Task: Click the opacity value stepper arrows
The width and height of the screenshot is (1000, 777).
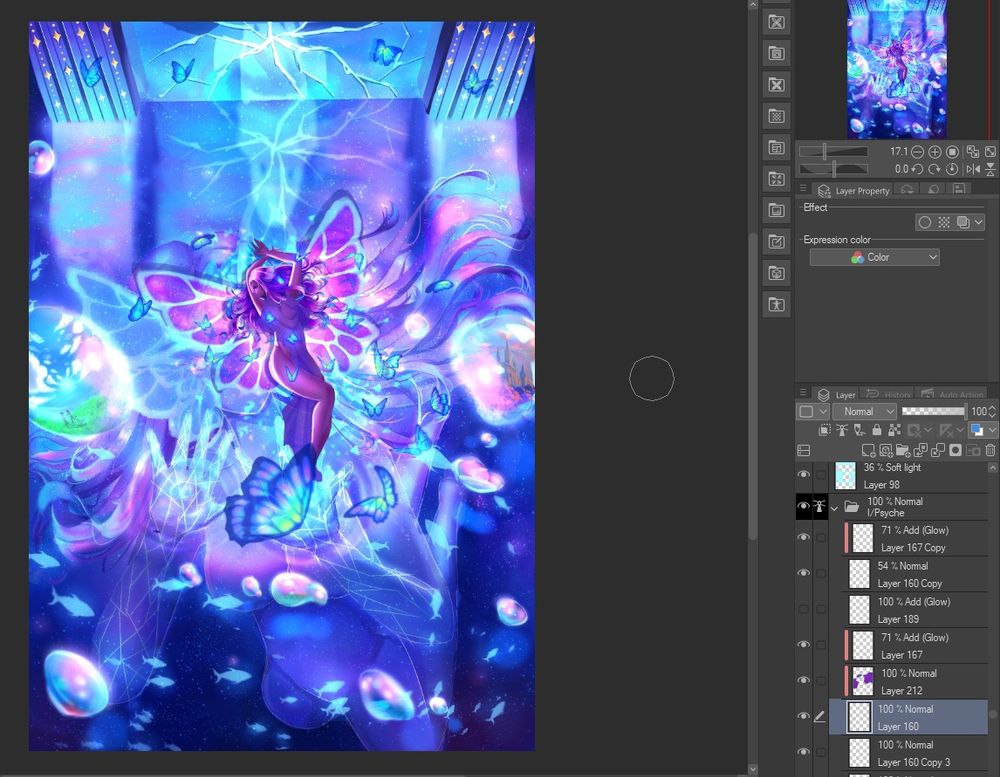Action: coord(992,411)
